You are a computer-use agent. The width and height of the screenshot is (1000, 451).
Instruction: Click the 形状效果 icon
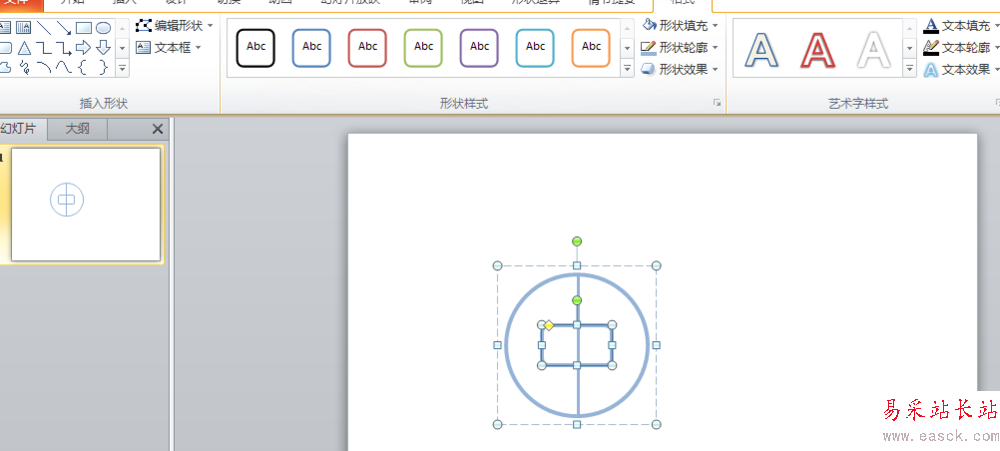[x=649, y=69]
